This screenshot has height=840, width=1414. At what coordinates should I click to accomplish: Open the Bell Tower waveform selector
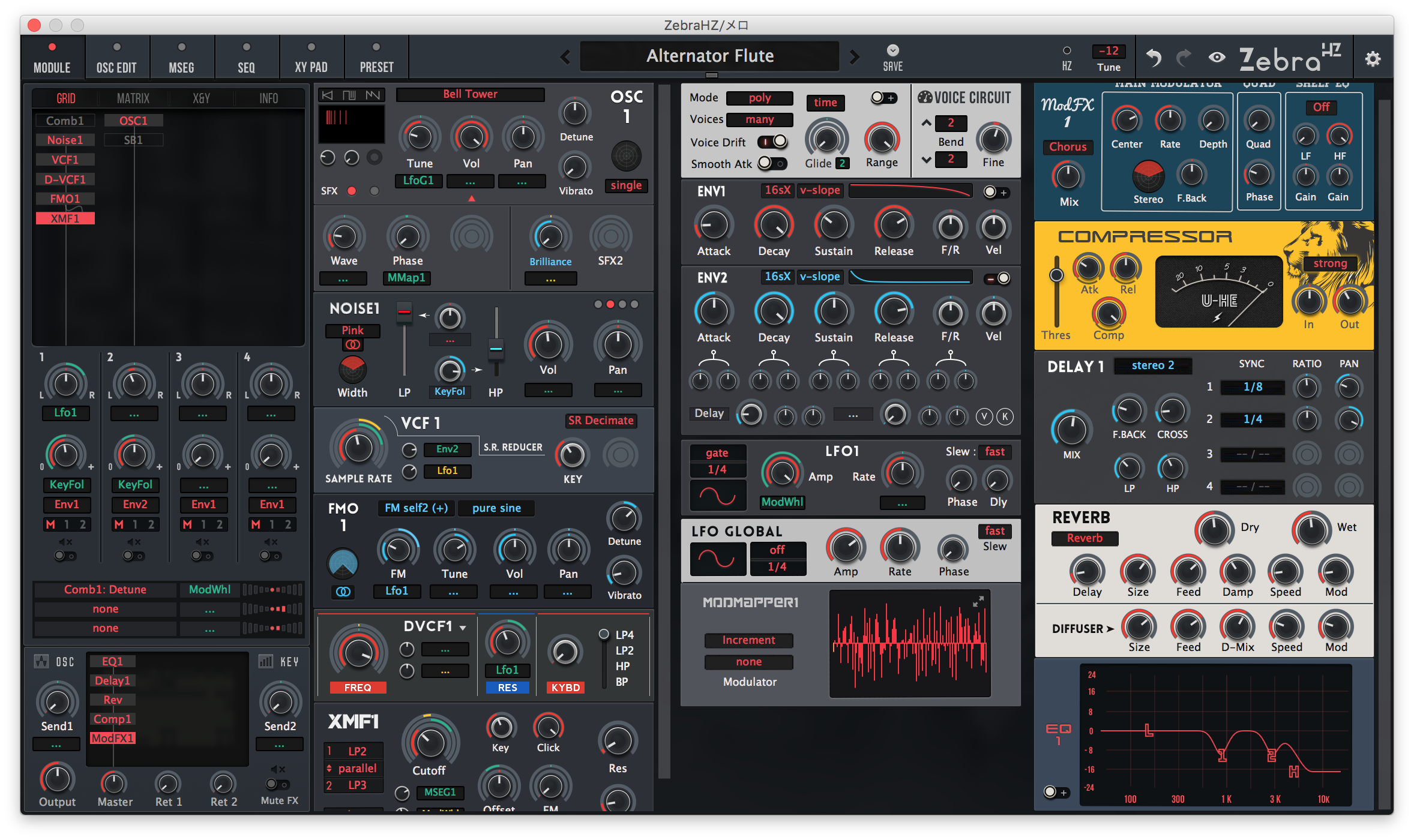point(470,94)
